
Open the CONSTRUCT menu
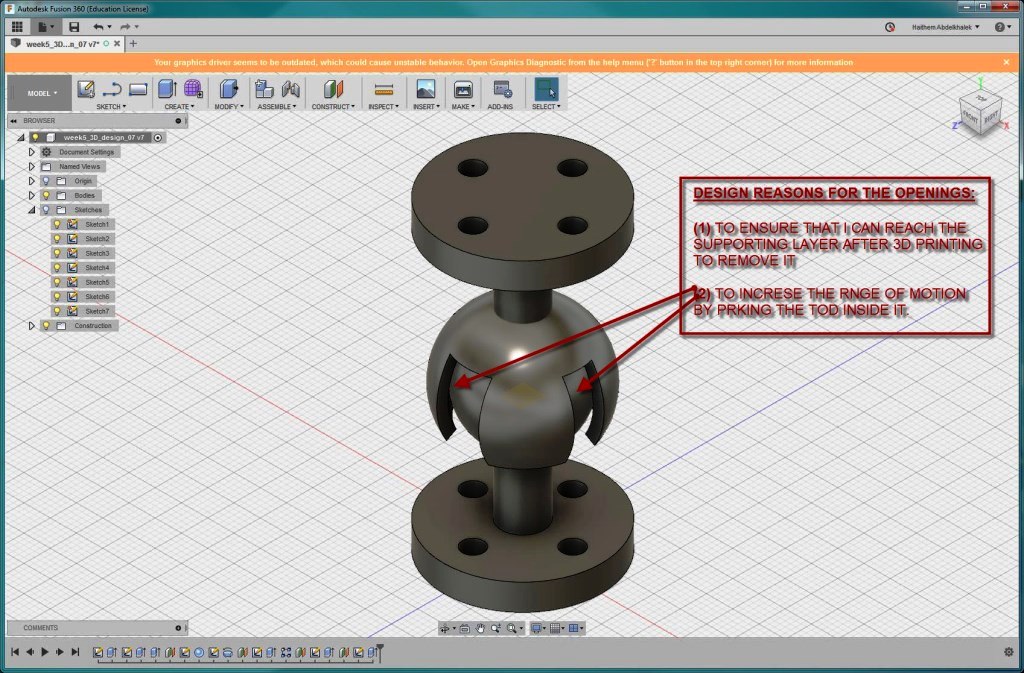pyautogui.click(x=333, y=106)
